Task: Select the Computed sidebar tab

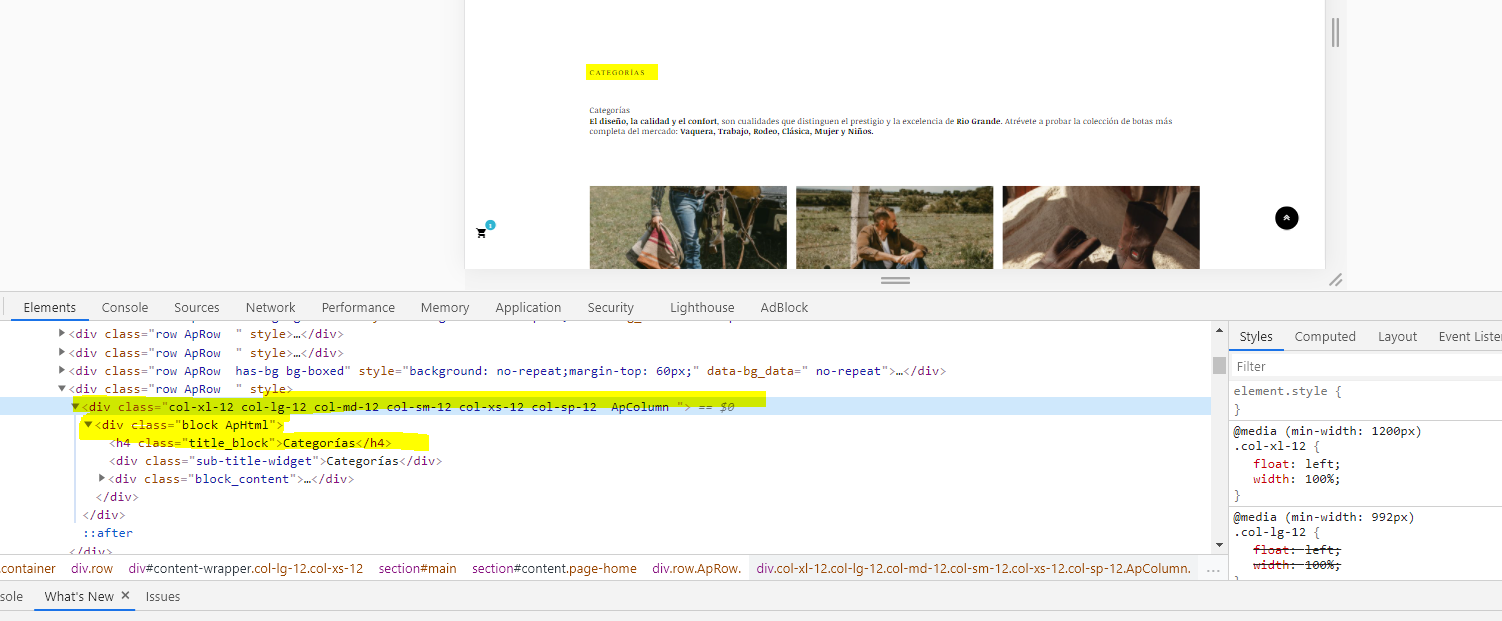Action: pyautogui.click(x=1325, y=336)
